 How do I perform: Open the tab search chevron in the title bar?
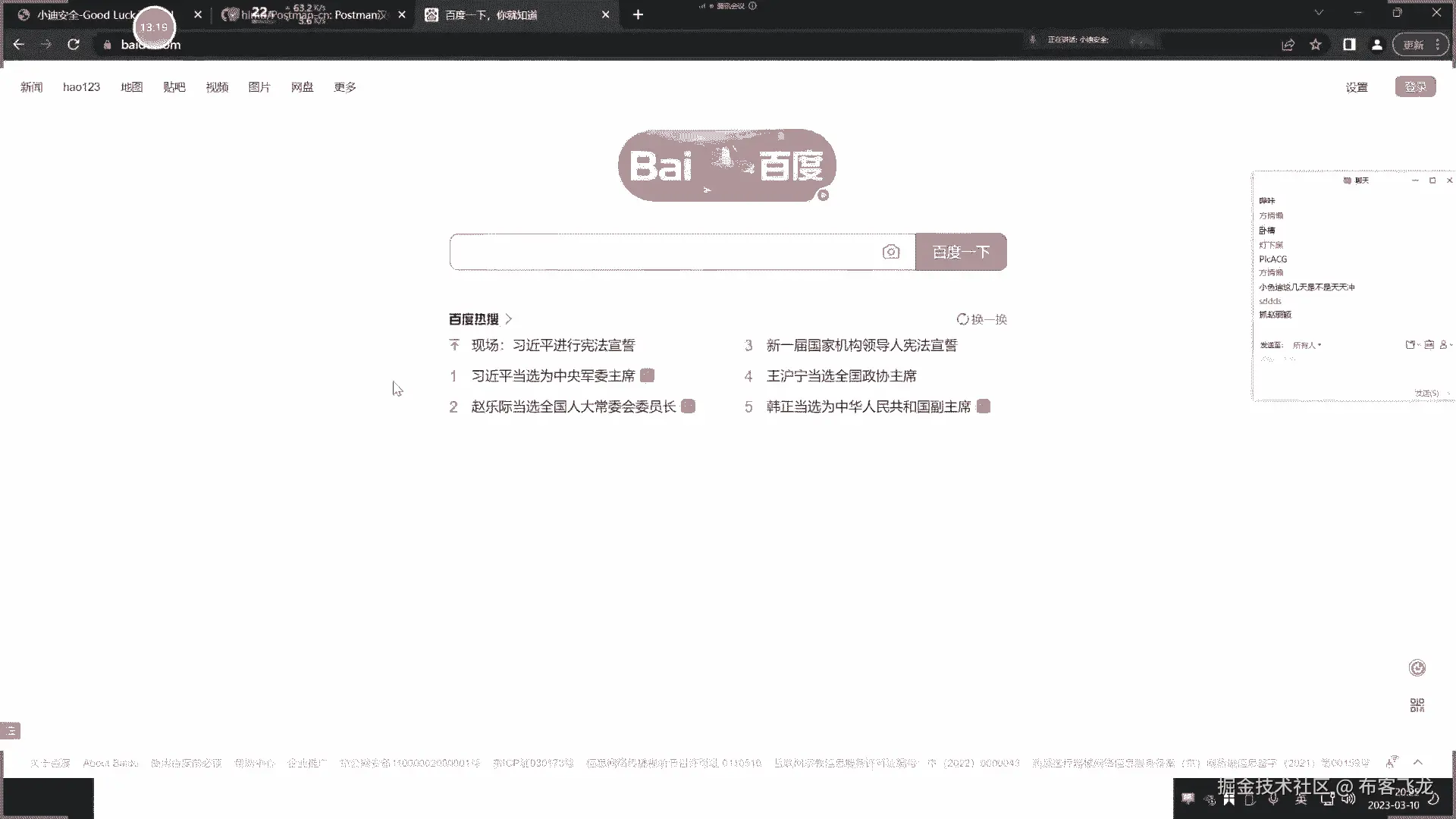tap(1319, 13)
